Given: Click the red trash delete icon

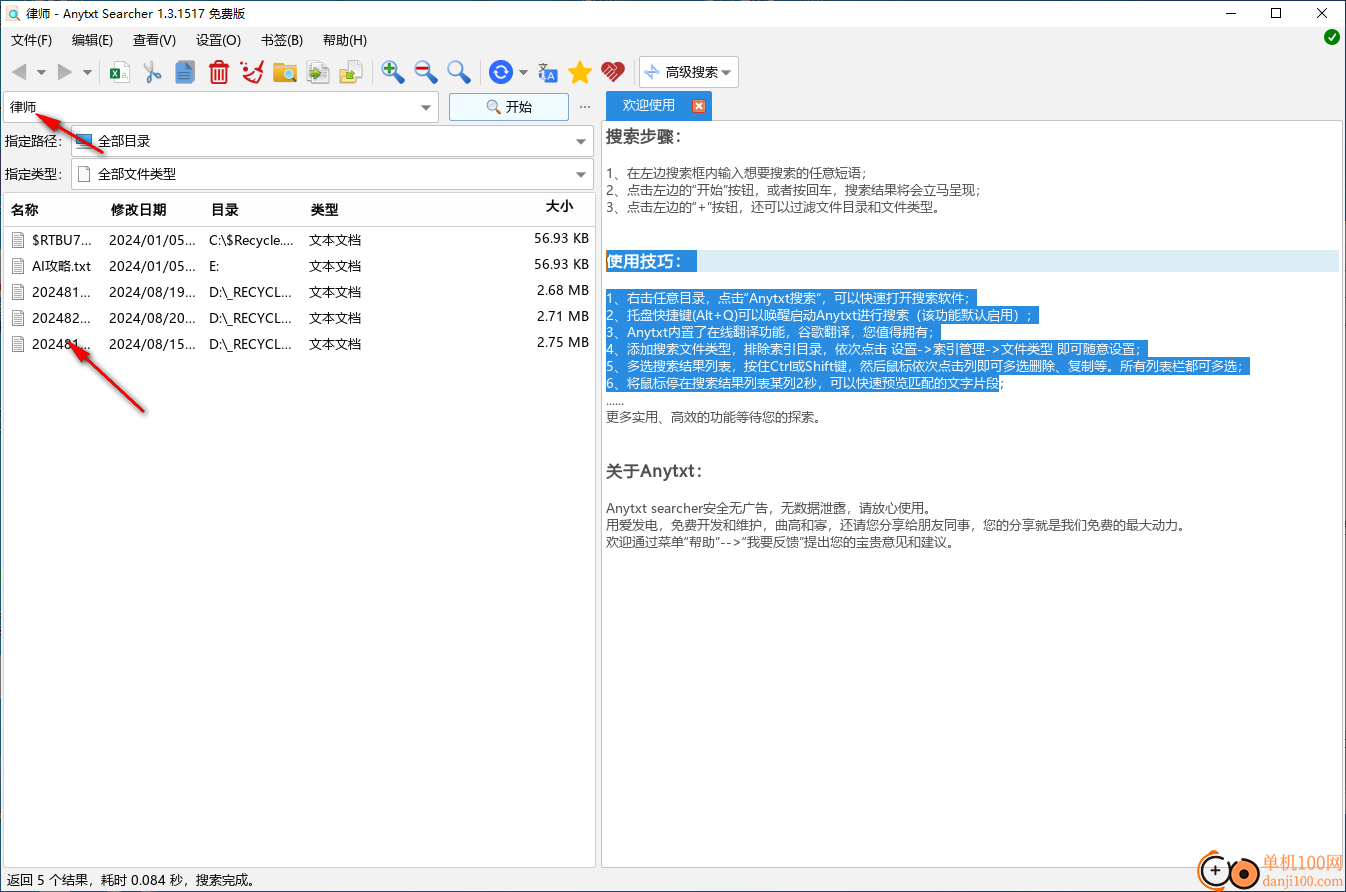Looking at the screenshot, I should point(219,72).
